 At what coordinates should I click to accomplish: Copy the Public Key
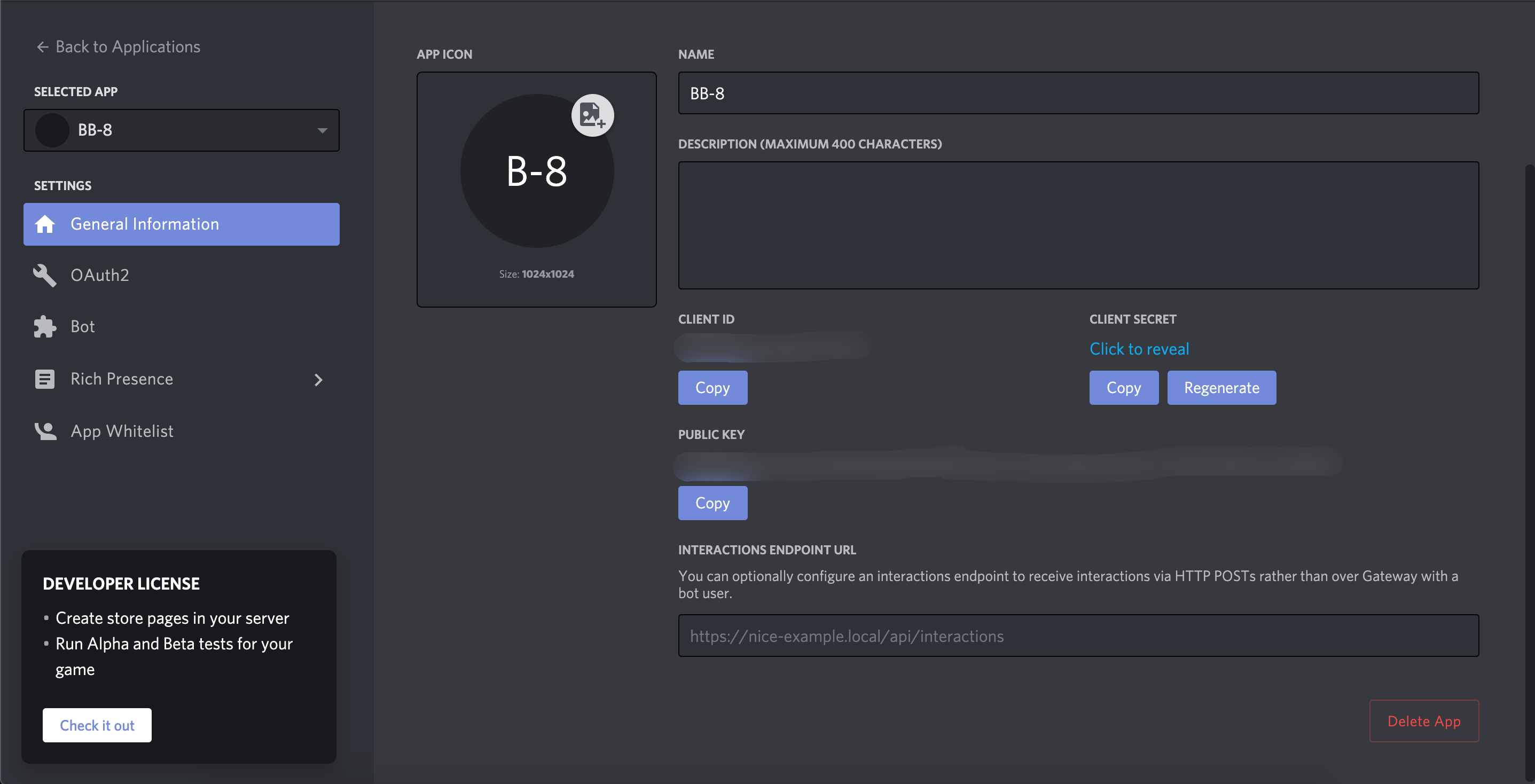click(712, 503)
